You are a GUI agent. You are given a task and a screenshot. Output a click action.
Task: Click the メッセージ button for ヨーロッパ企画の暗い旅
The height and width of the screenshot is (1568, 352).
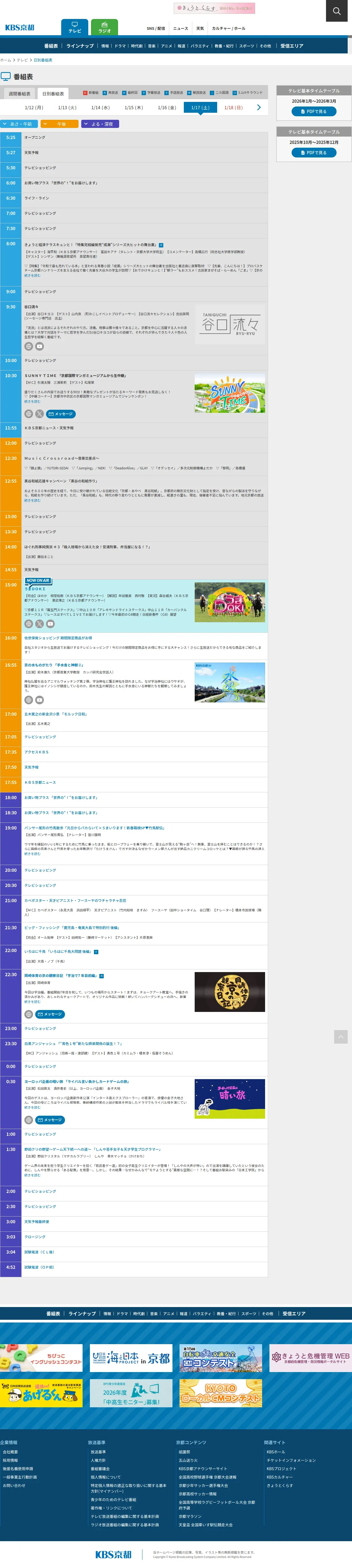[x=50, y=1120]
